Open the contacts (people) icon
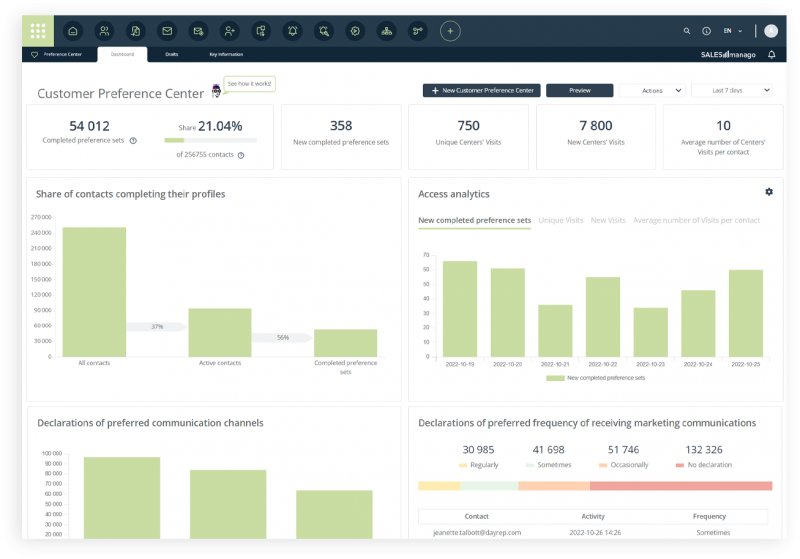The width and height of the screenshot is (800, 559). tap(105, 31)
